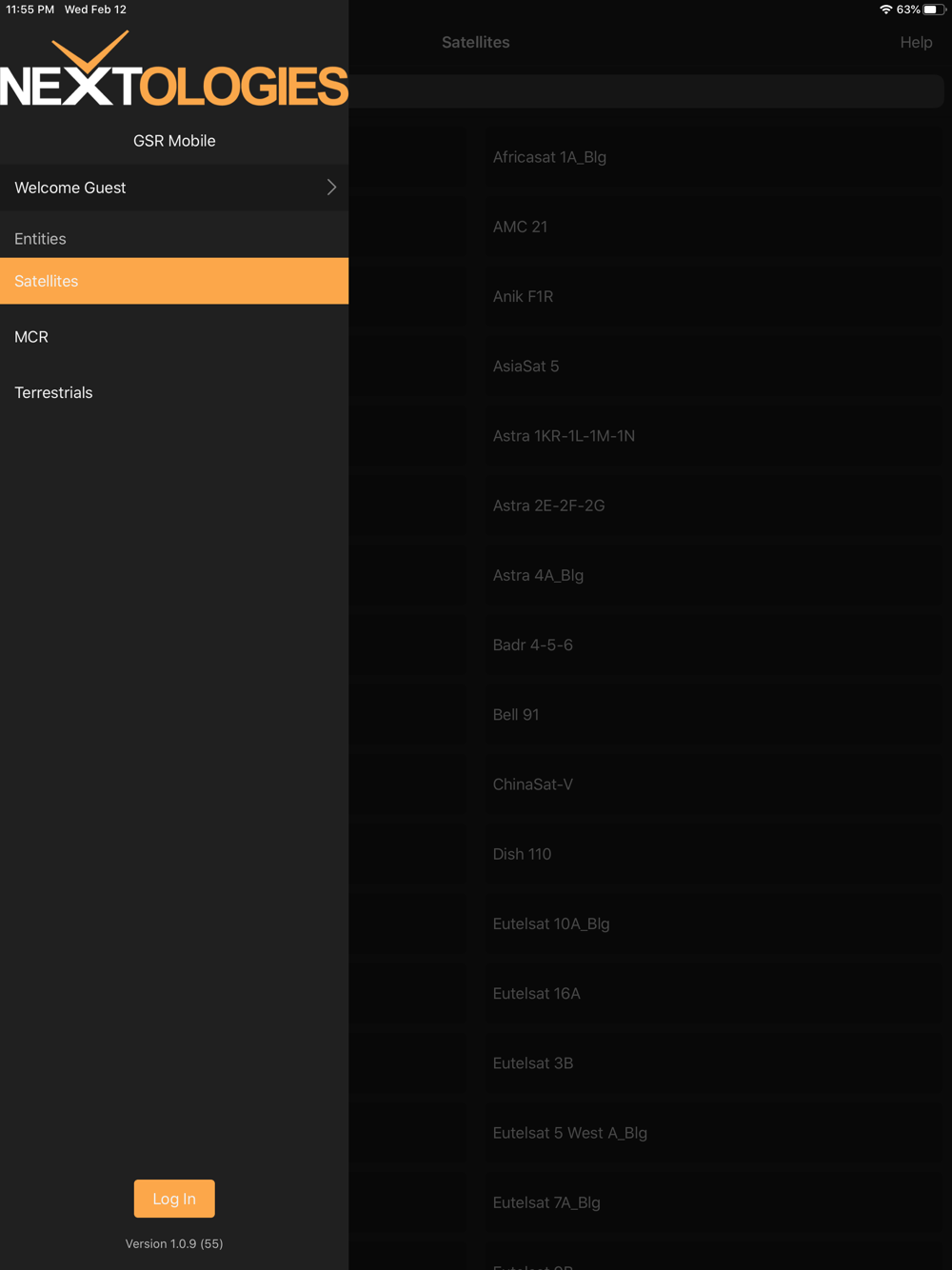The width and height of the screenshot is (952, 1270).
Task: Click the Nextologies logo
Action: (x=174, y=69)
